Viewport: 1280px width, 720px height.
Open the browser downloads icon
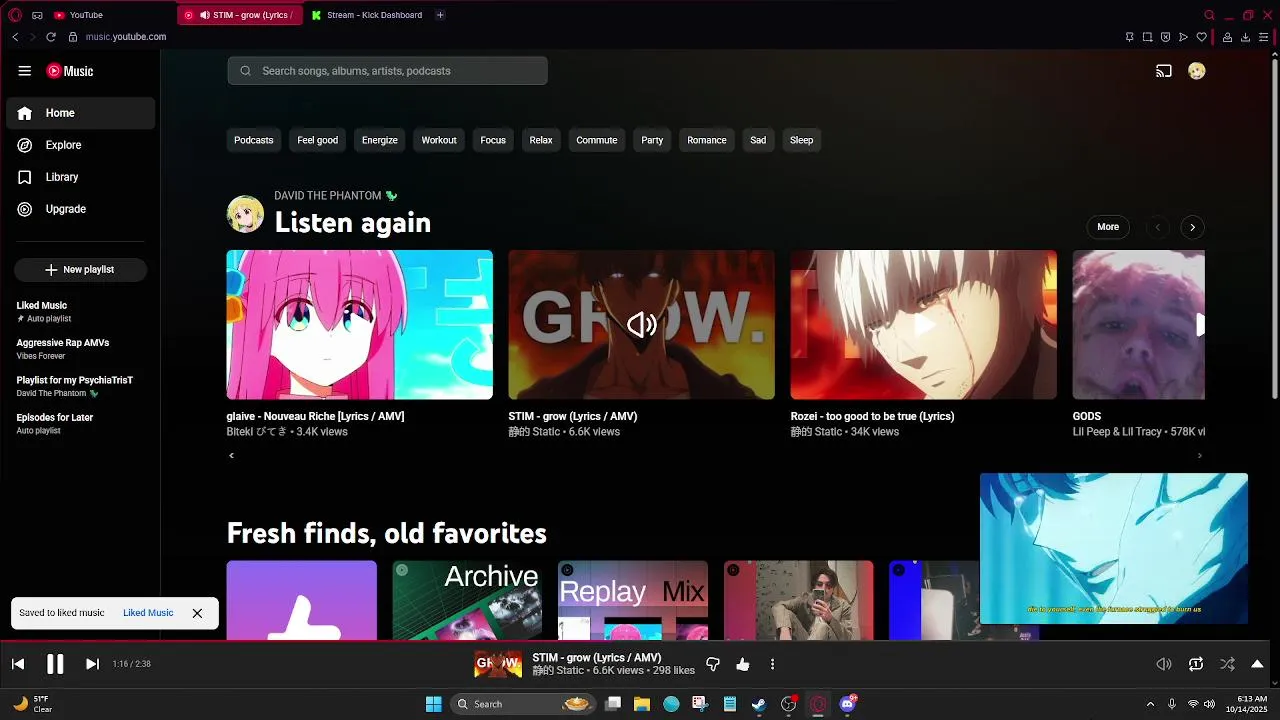[1245, 37]
